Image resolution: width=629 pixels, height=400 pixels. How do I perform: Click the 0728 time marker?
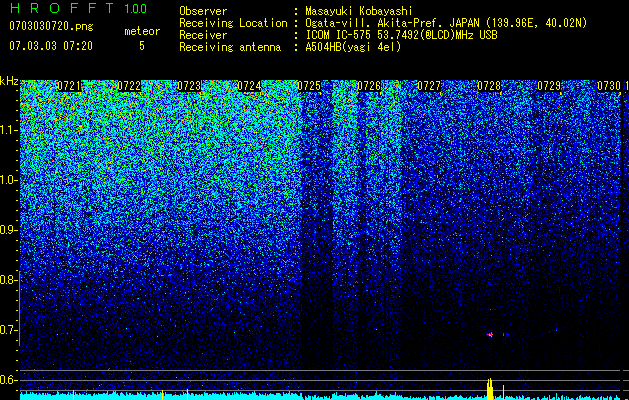coord(489,86)
